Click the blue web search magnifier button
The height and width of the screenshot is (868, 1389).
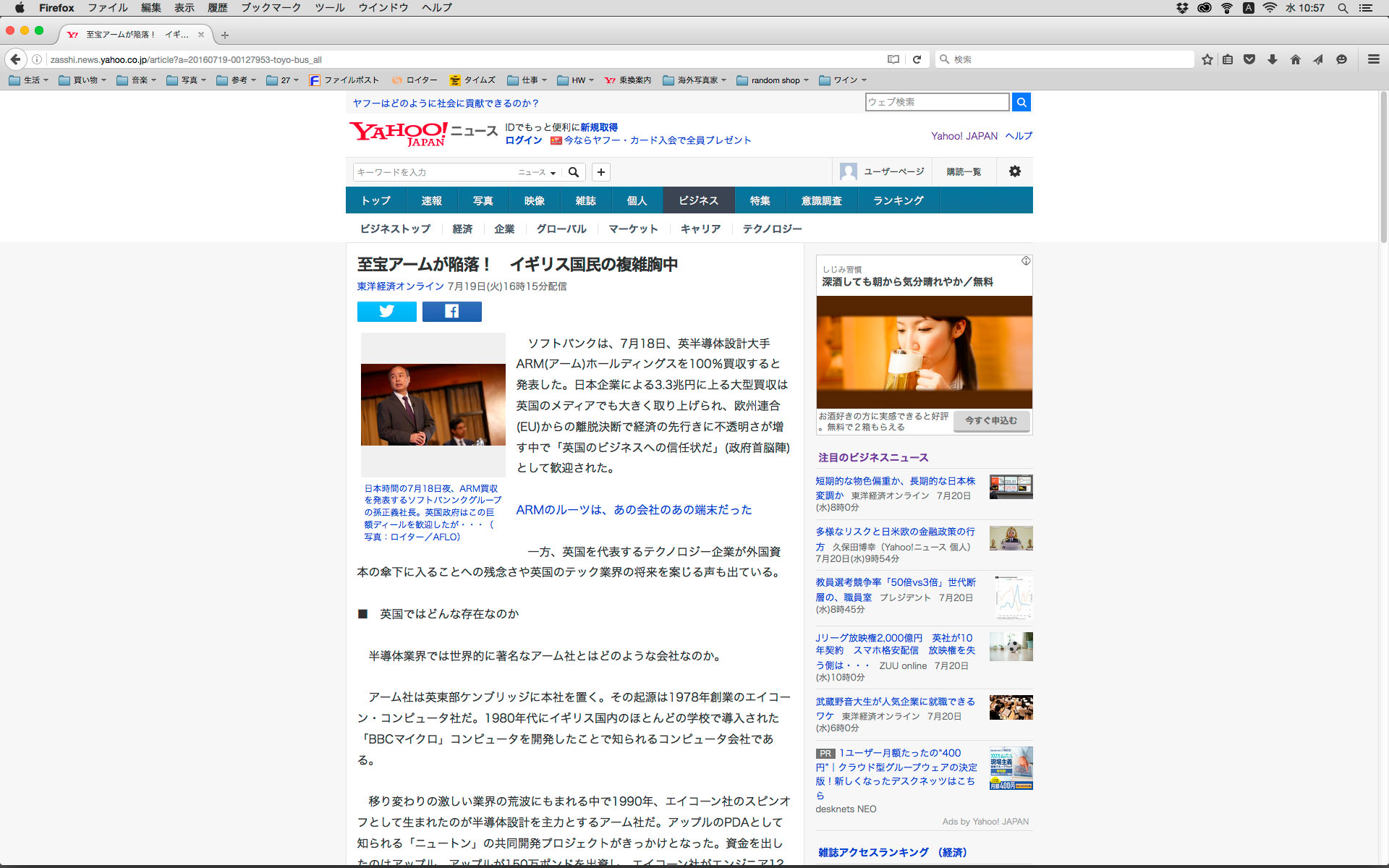(1021, 102)
